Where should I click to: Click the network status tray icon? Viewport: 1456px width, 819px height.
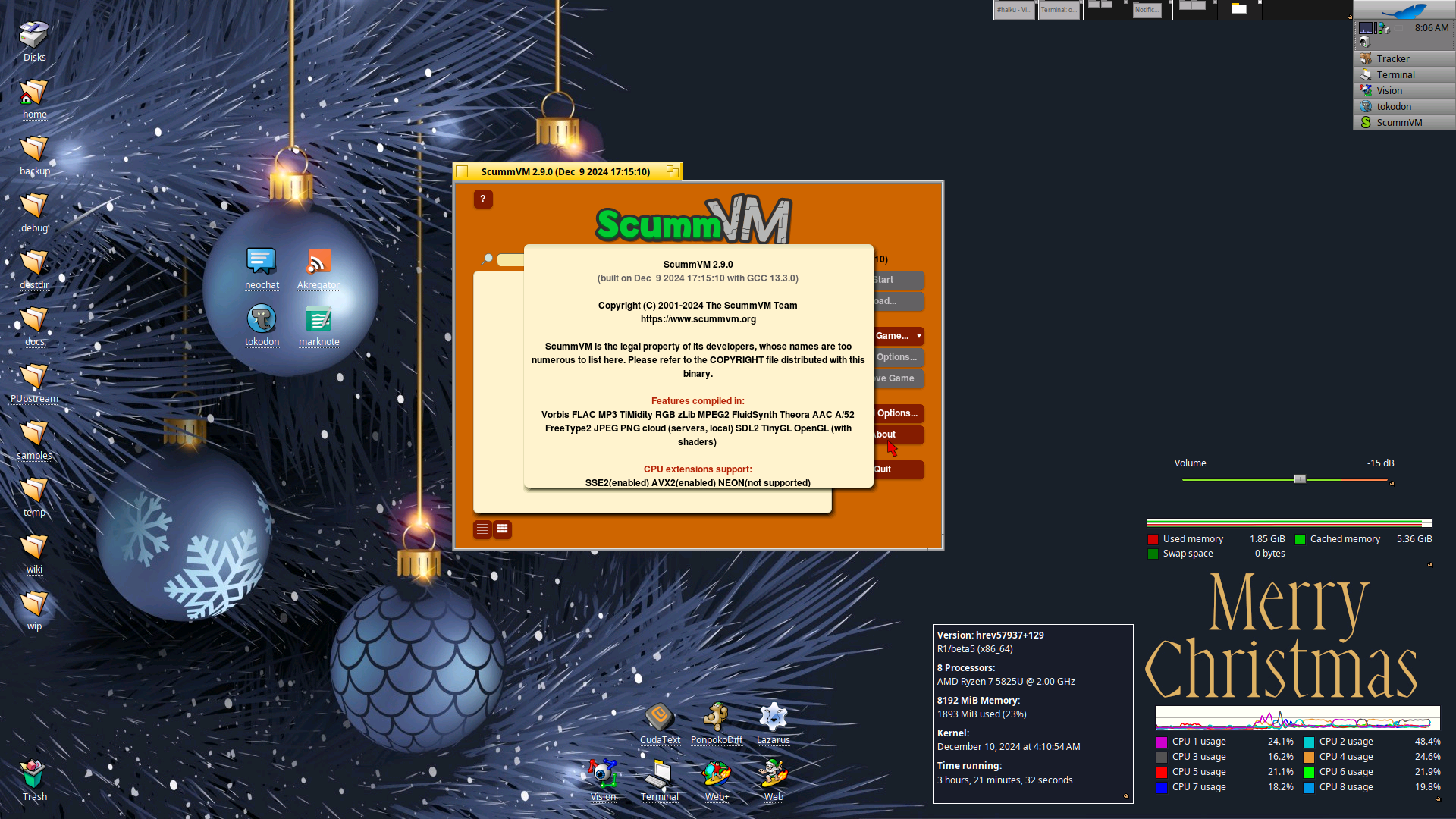pos(1383,28)
